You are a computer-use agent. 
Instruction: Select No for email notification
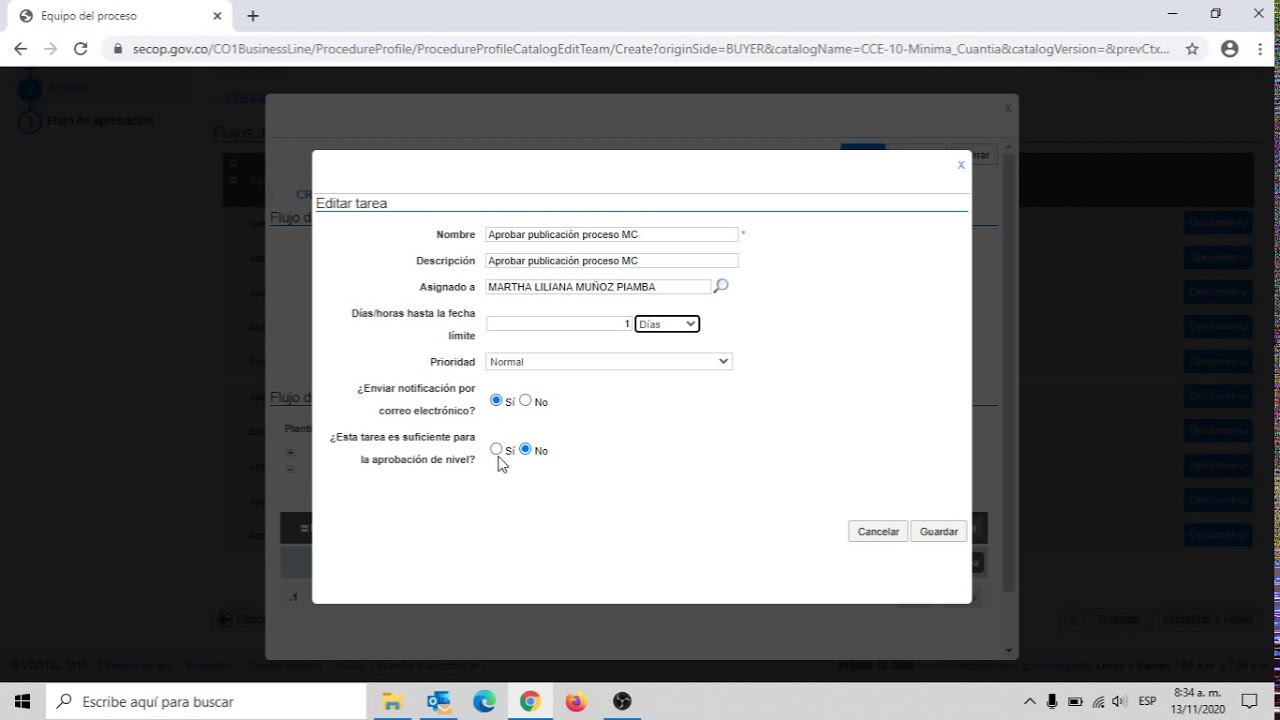click(525, 400)
